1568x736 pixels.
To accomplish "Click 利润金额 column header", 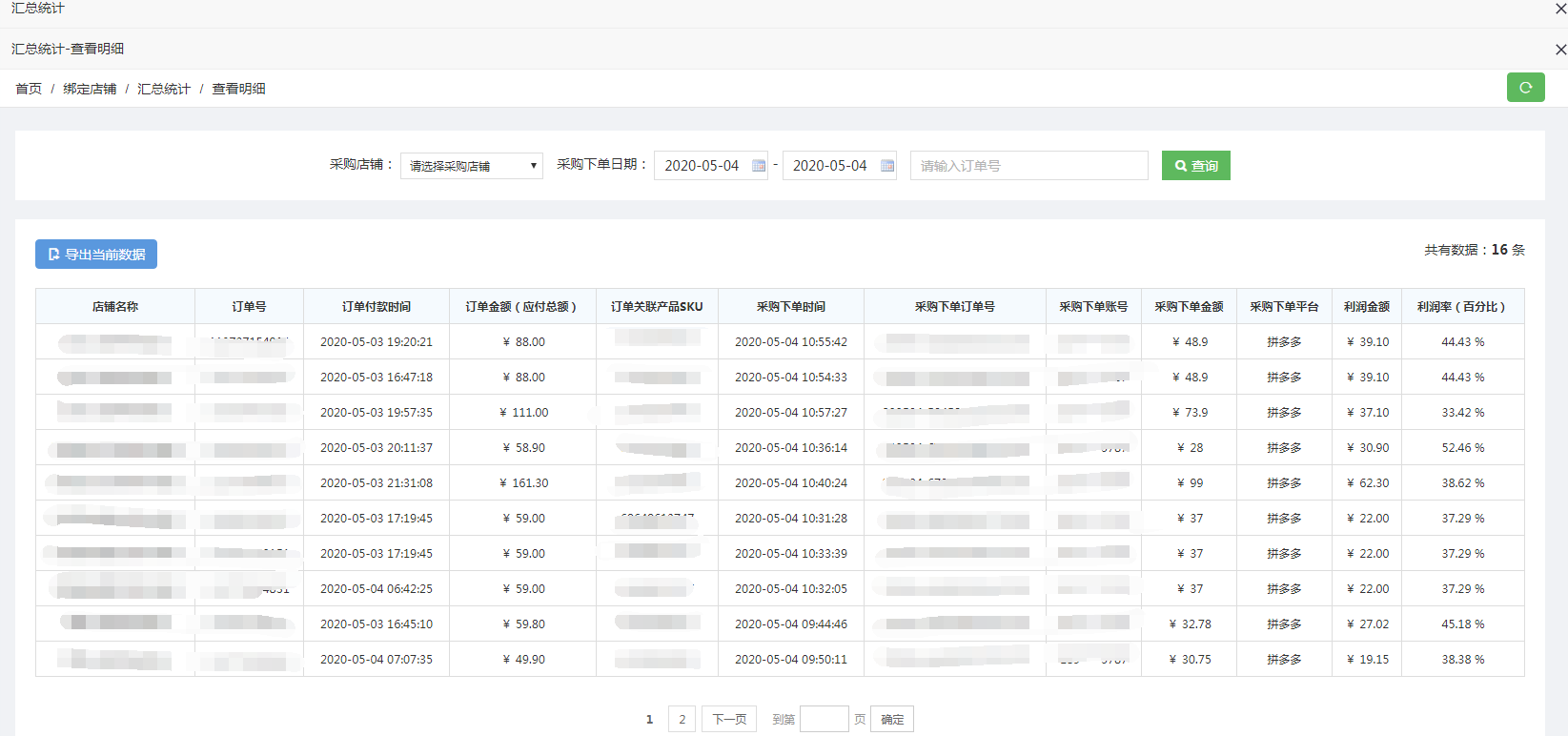I will pyautogui.click(x=1367, y=307).
